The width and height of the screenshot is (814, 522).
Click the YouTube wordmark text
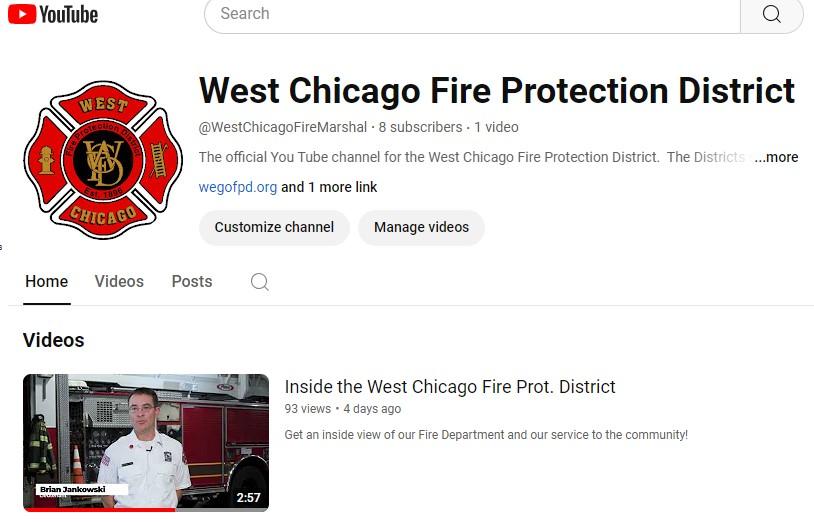[69, 15]
